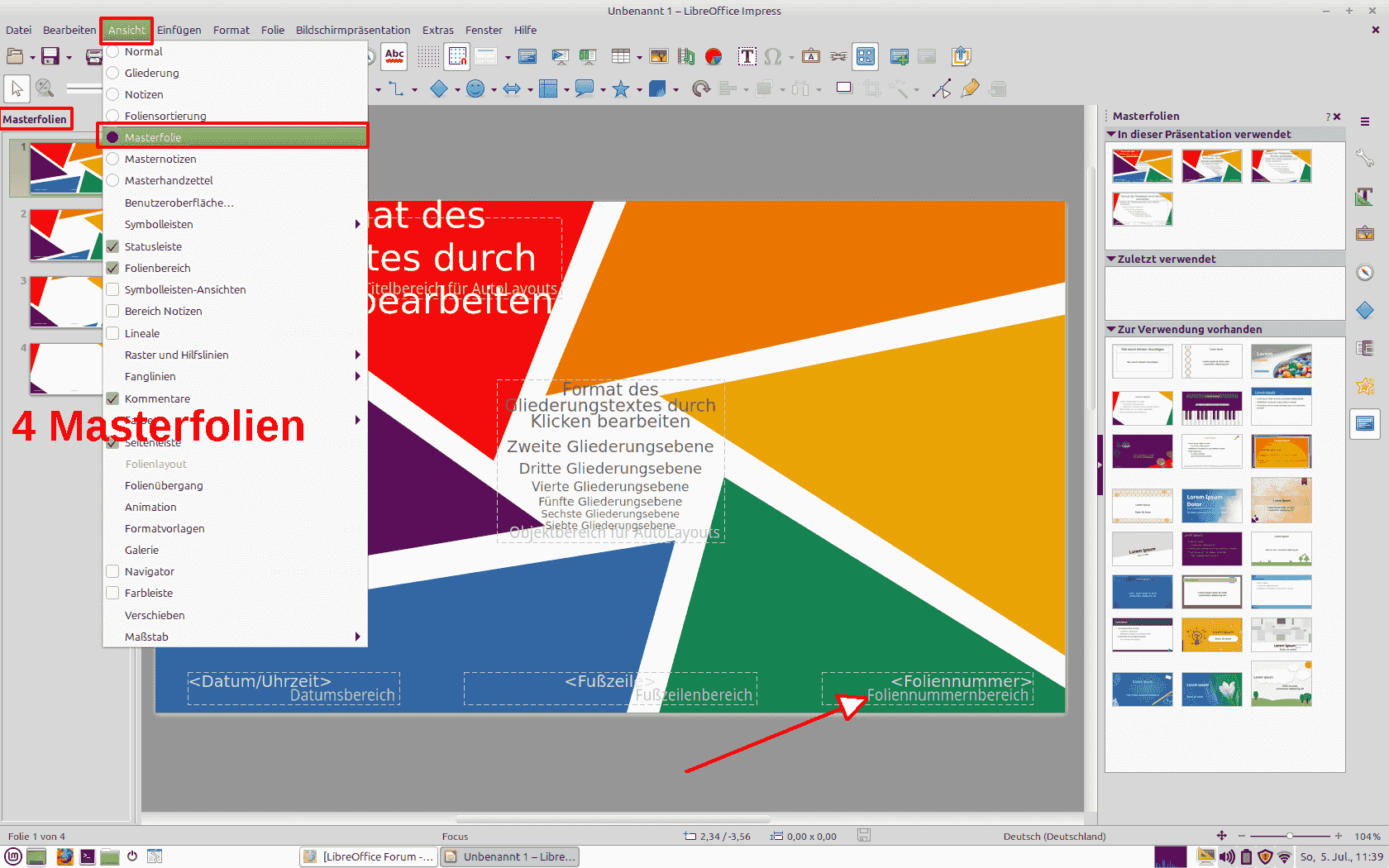
Task: Select the zoom and pan tool
Action: (45, 88)
